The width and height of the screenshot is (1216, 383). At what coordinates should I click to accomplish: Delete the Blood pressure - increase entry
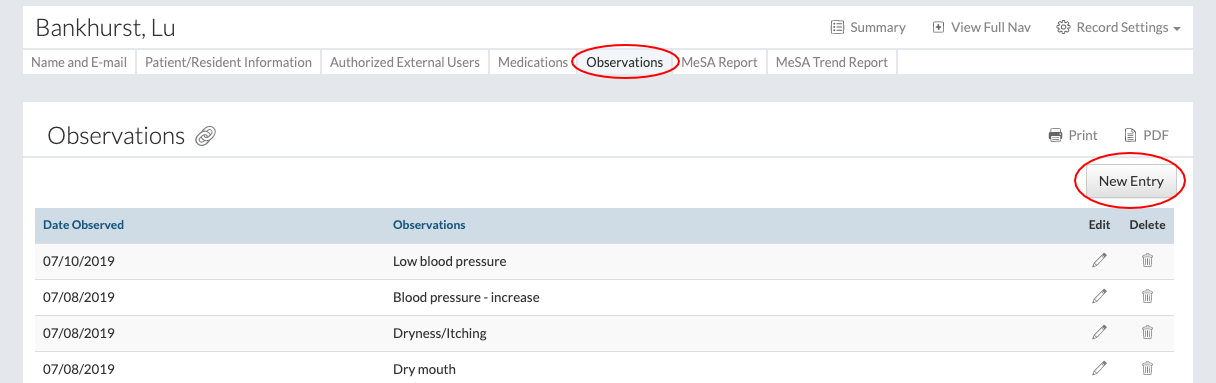pyautogui.click(x=1147, y=297)
